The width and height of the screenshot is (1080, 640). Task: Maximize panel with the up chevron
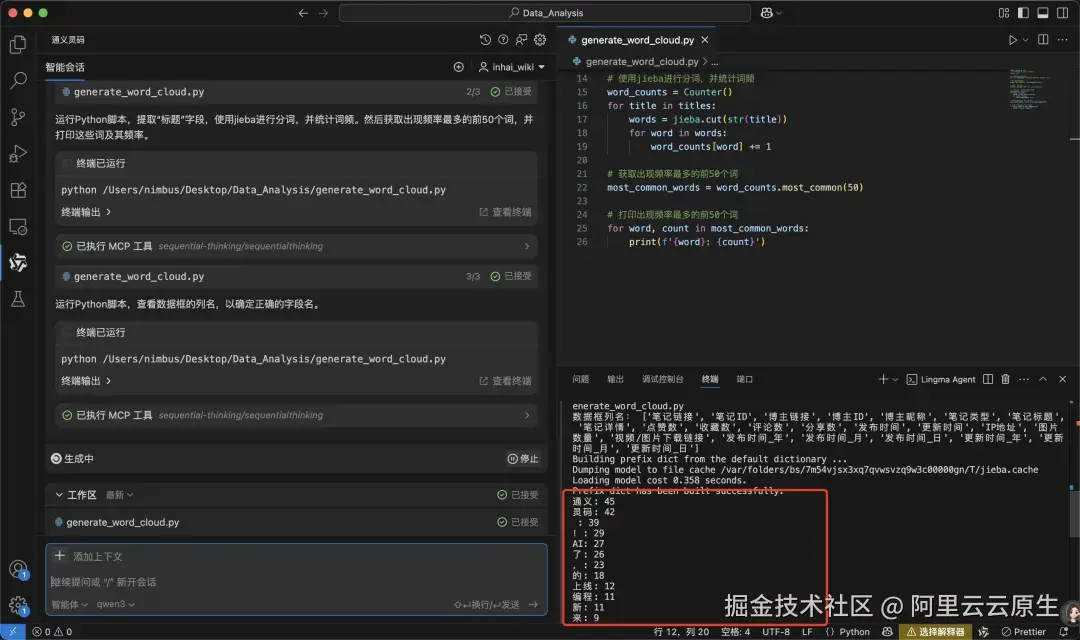pos(1043,380)
